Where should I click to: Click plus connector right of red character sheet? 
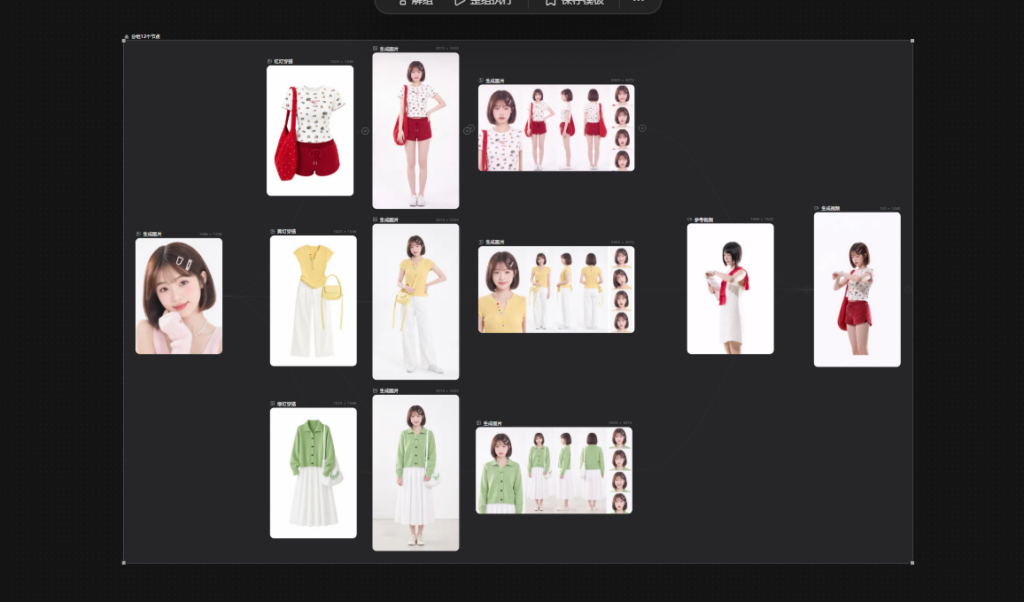[x=643, y=129]
